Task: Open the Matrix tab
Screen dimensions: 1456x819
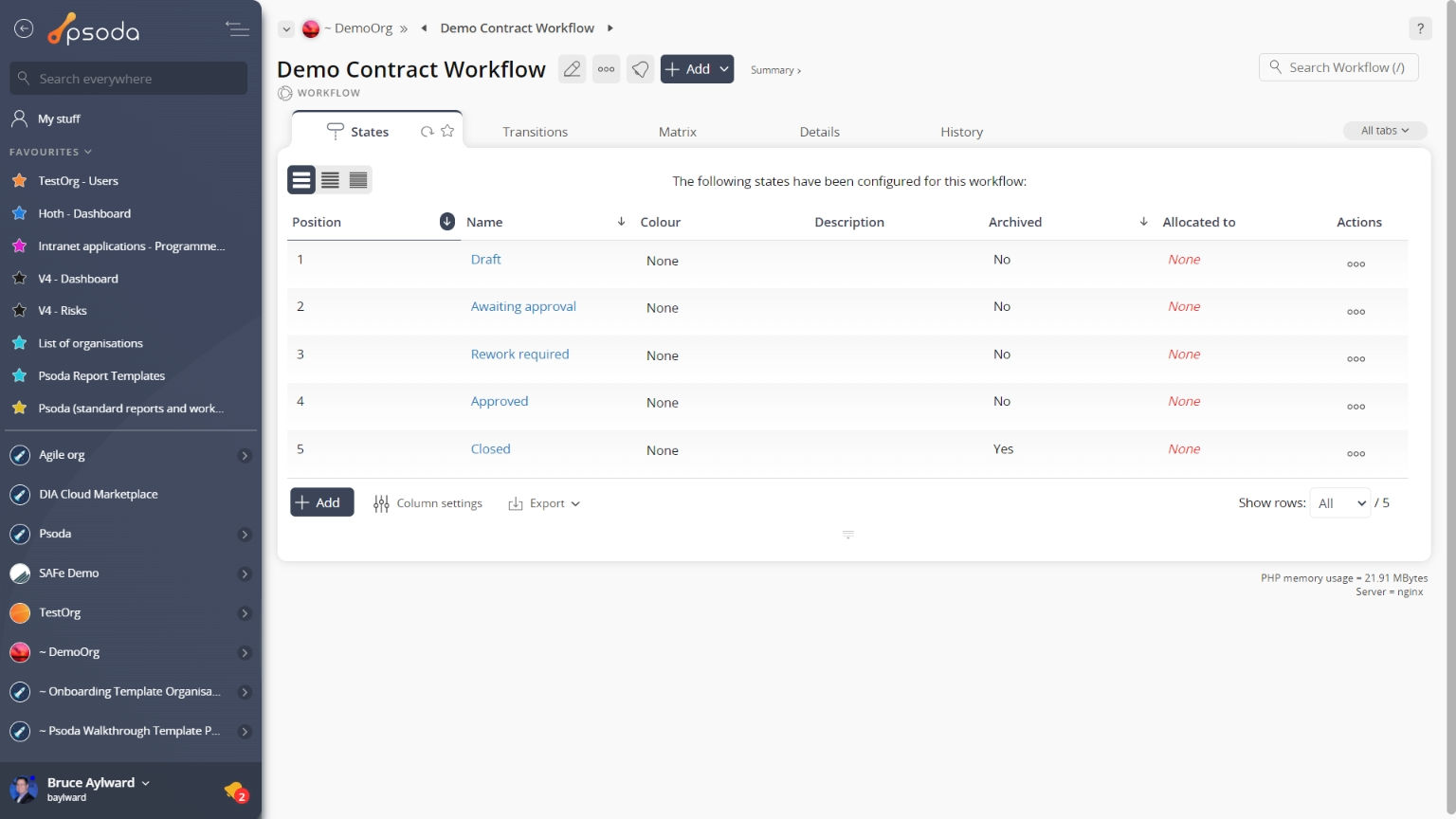Action: [677, 132]
